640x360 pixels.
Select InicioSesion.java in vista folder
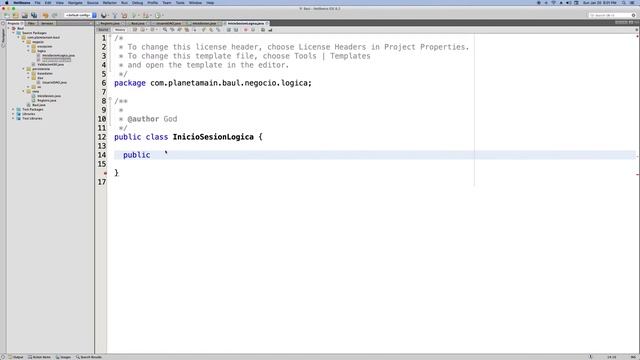click(49, 96)
